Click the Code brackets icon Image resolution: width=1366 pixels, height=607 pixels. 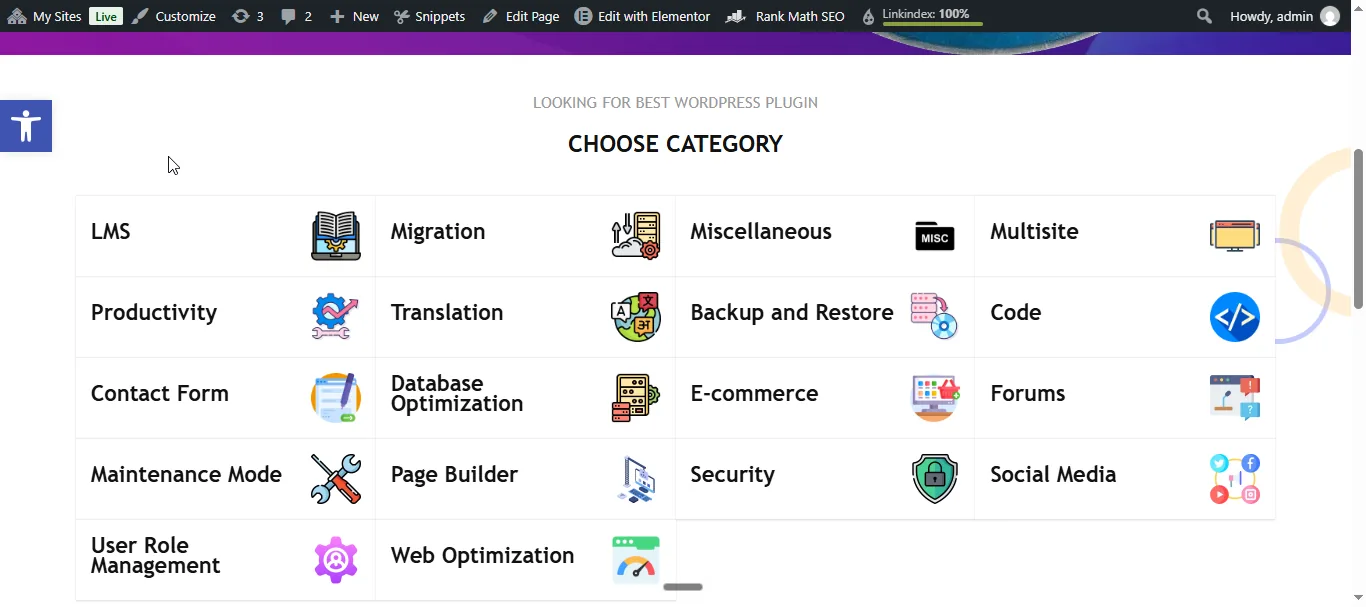(1235, 317)
